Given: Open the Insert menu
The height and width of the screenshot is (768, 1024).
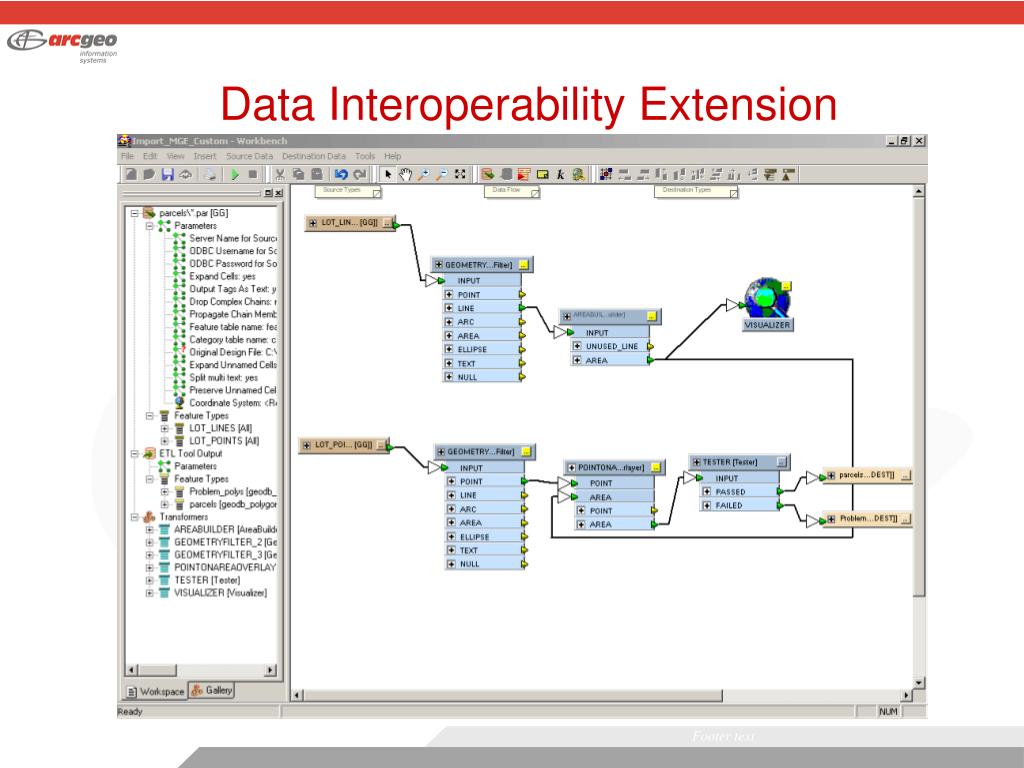Looking at the screenshot, I should 204,156.
